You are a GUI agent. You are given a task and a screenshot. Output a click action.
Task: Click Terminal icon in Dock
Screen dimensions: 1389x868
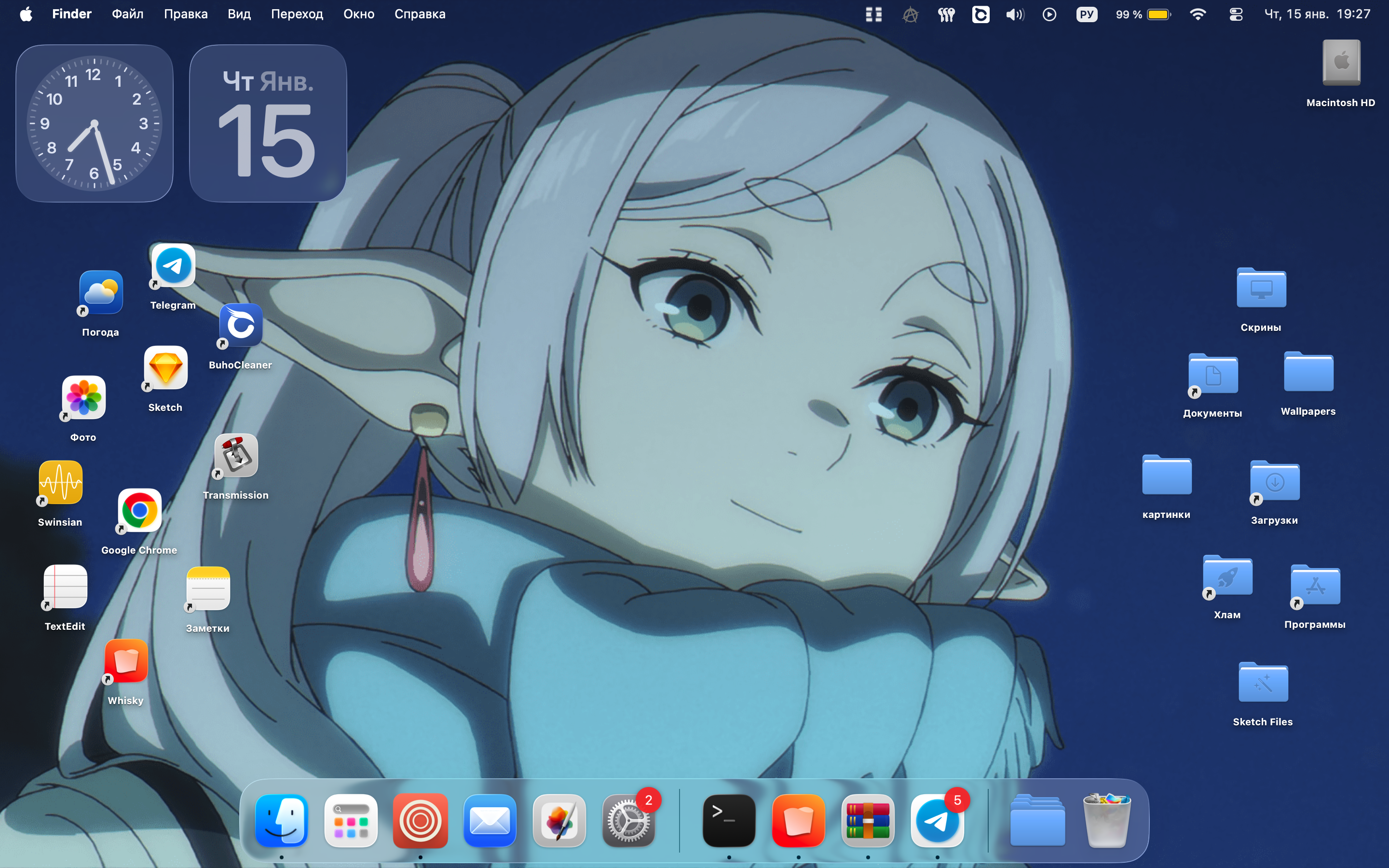pos(729,820)
